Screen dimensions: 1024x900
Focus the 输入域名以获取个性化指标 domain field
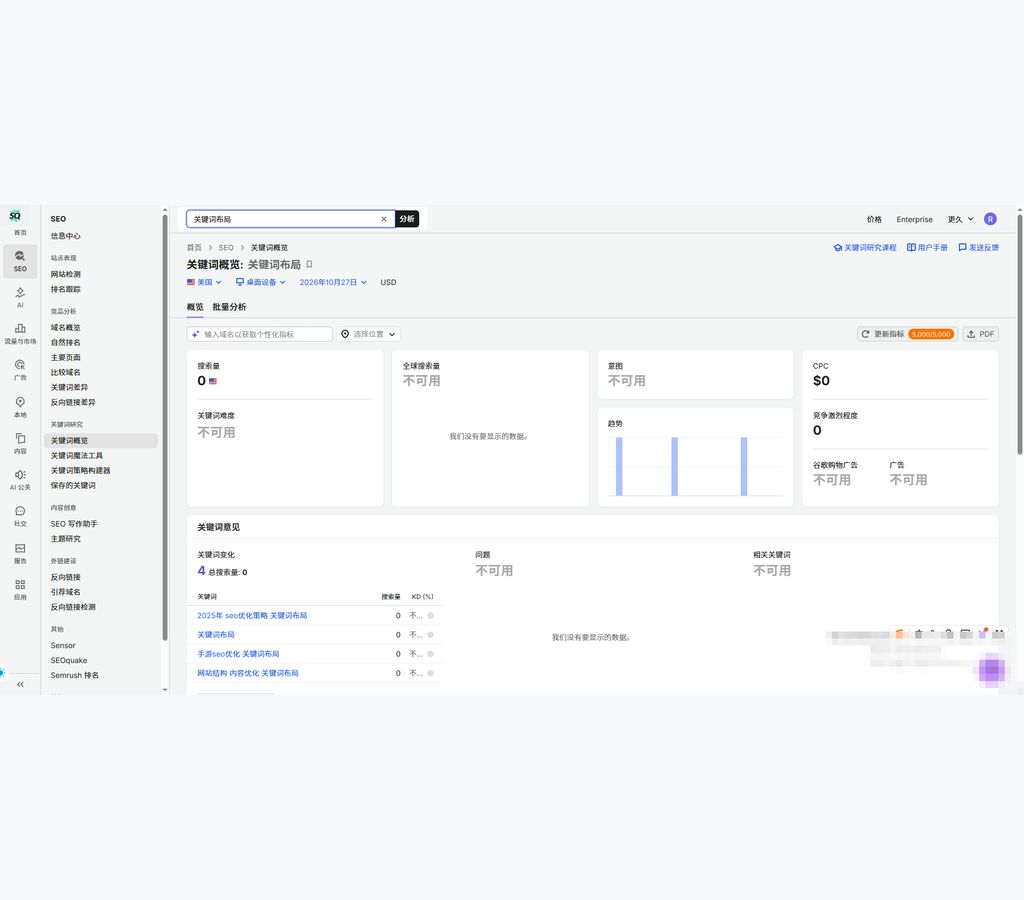pyautogui.click(x=260, y=334)
